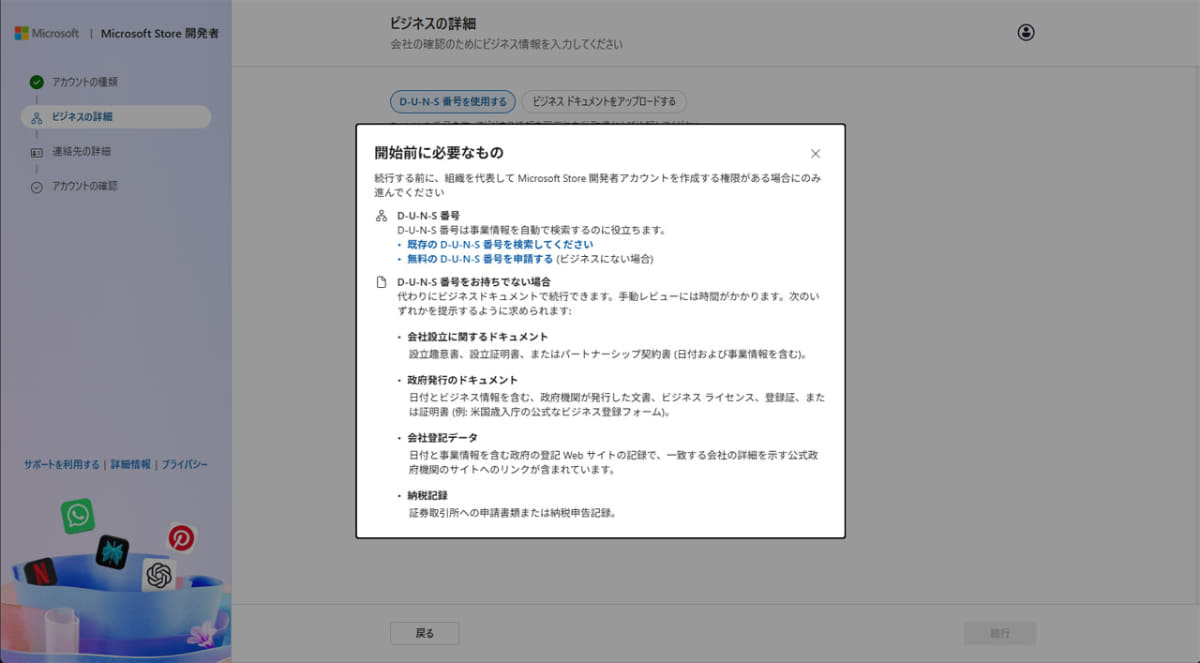Select the D-U-N-S 番号を使用する tab
The height and width of the screenshot is (663, 1200).
pyautogui.click(x=452, y=101)
